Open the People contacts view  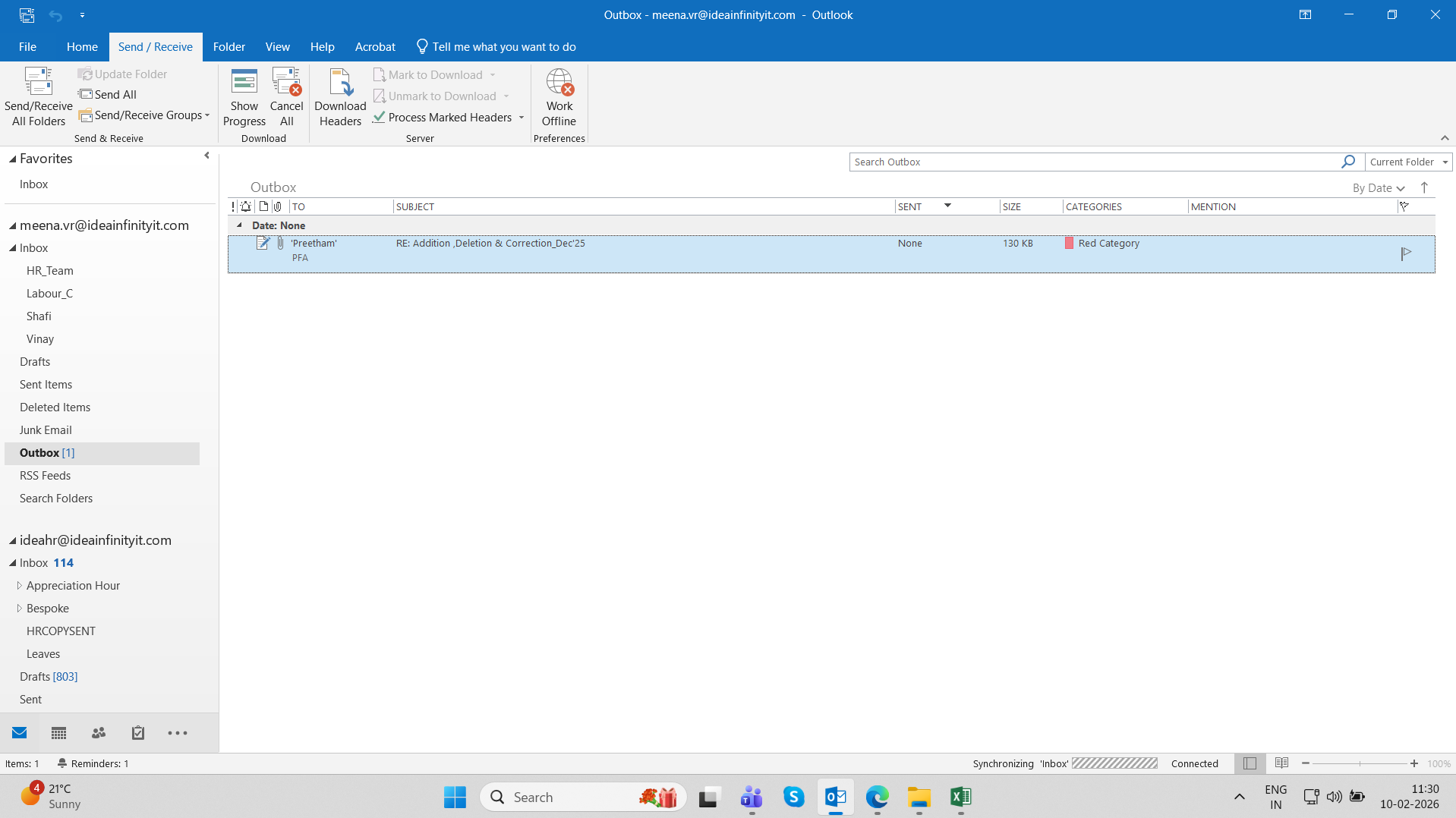tap(99, 733)
